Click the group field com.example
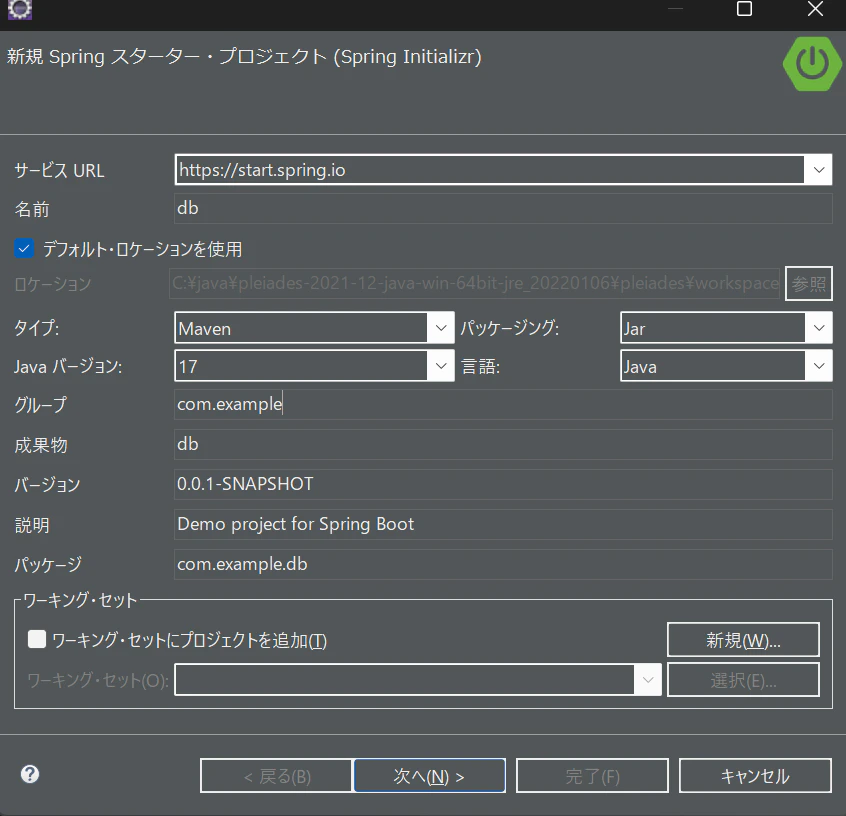The image size is (846, 816). click(503, 404)
